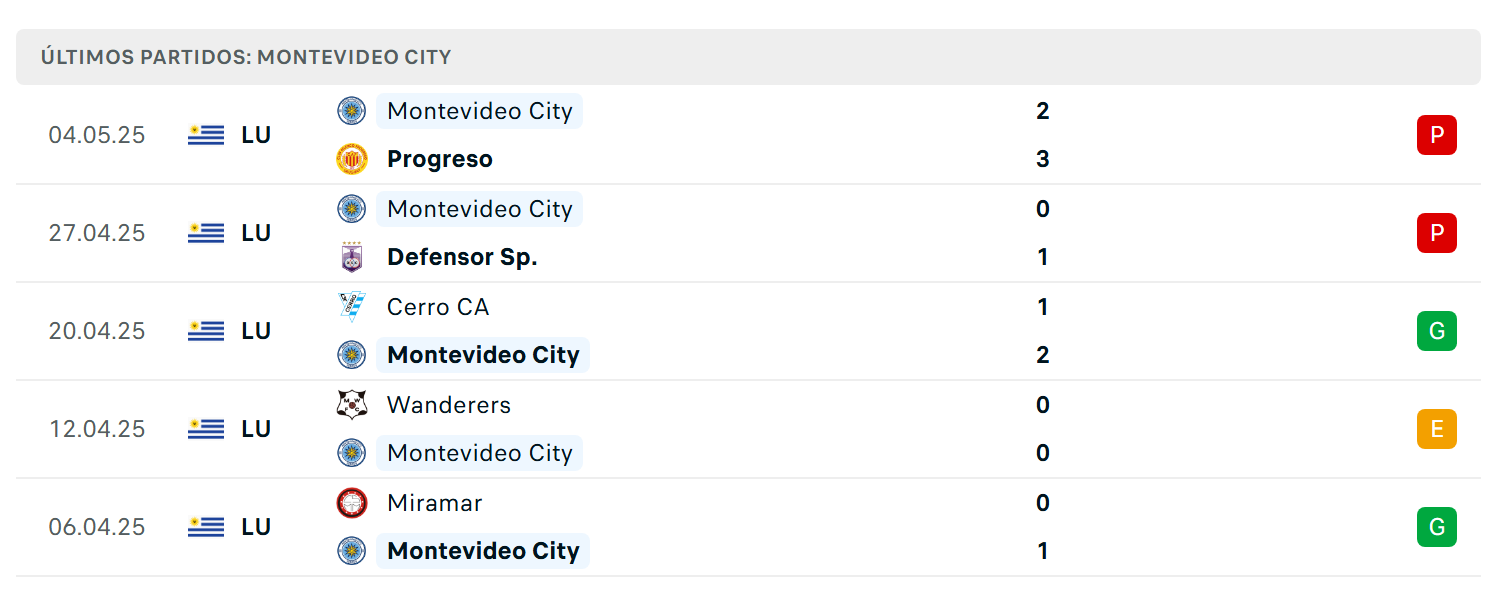1498x596 pixels.
Task: Open the Wanderers team link
Action: point(448,405)
